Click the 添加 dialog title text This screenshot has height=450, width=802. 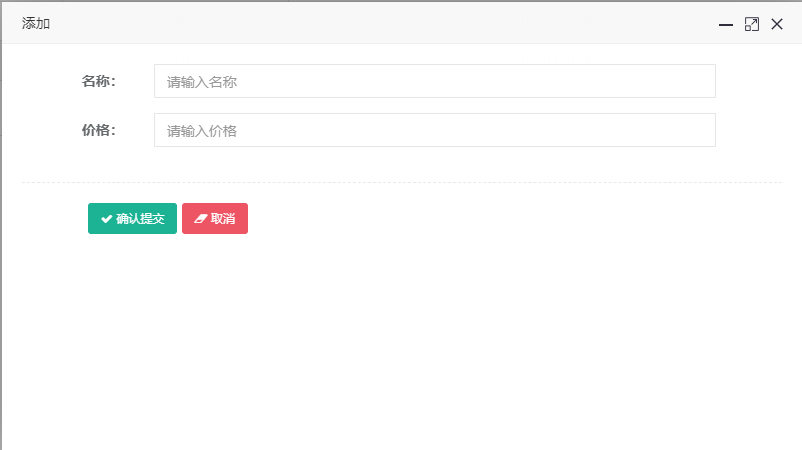36,24
